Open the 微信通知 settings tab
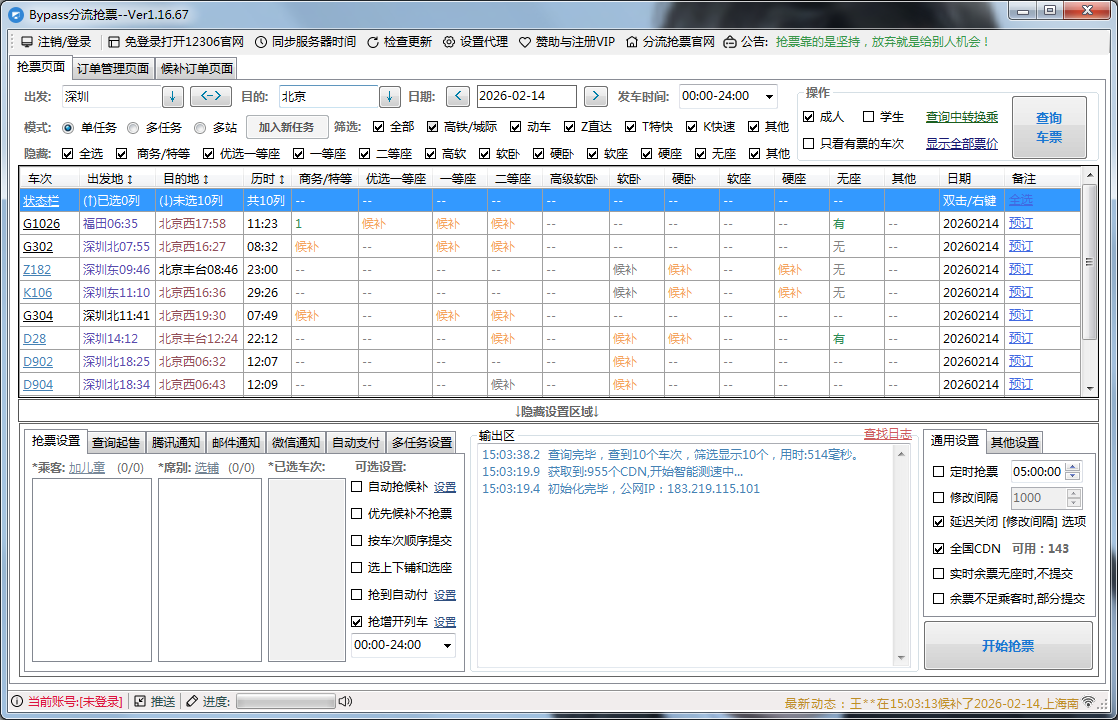Screen dimensions: 1118x720 coord(297,442)
